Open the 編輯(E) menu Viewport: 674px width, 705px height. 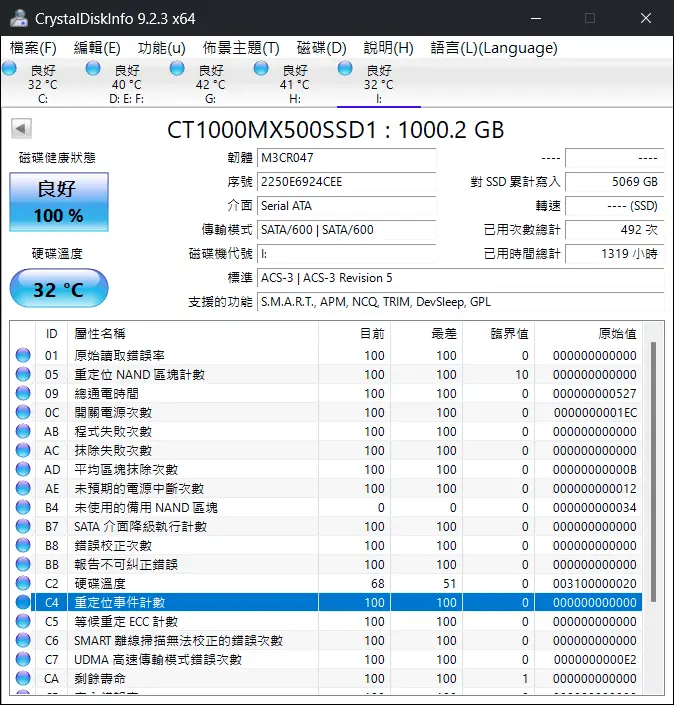[97, 48]
